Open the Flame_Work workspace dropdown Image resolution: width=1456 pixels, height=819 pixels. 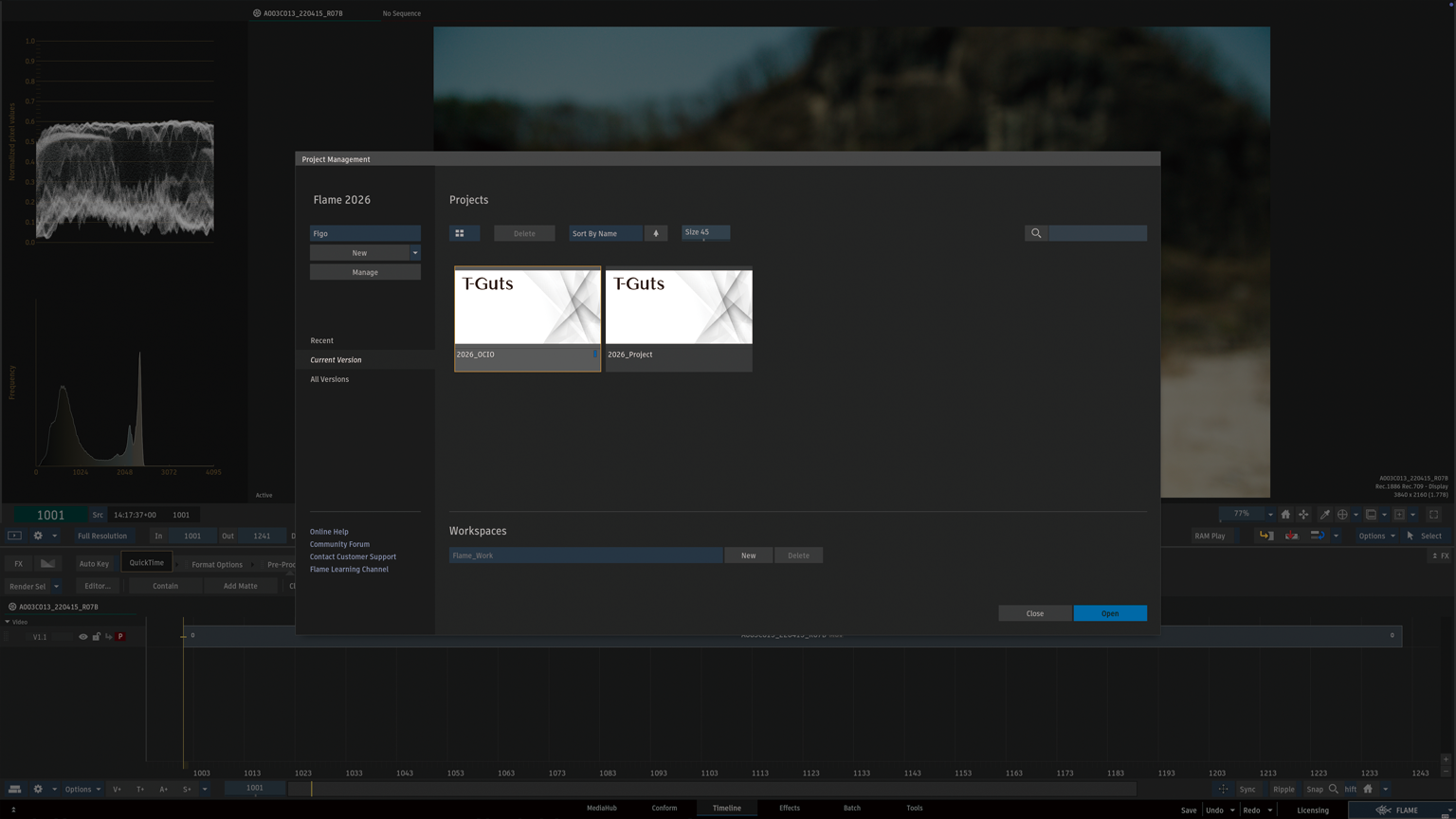point(586,555)
